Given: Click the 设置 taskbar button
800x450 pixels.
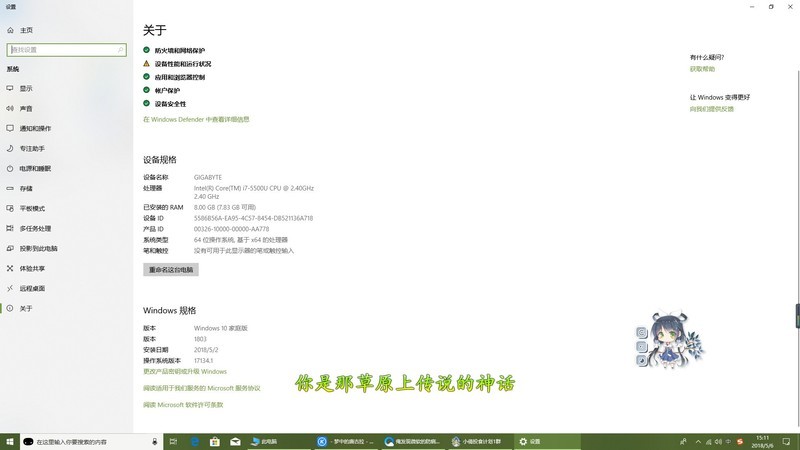Looking at the screenshot, I should pyautogui.click(x=546, y=441).
